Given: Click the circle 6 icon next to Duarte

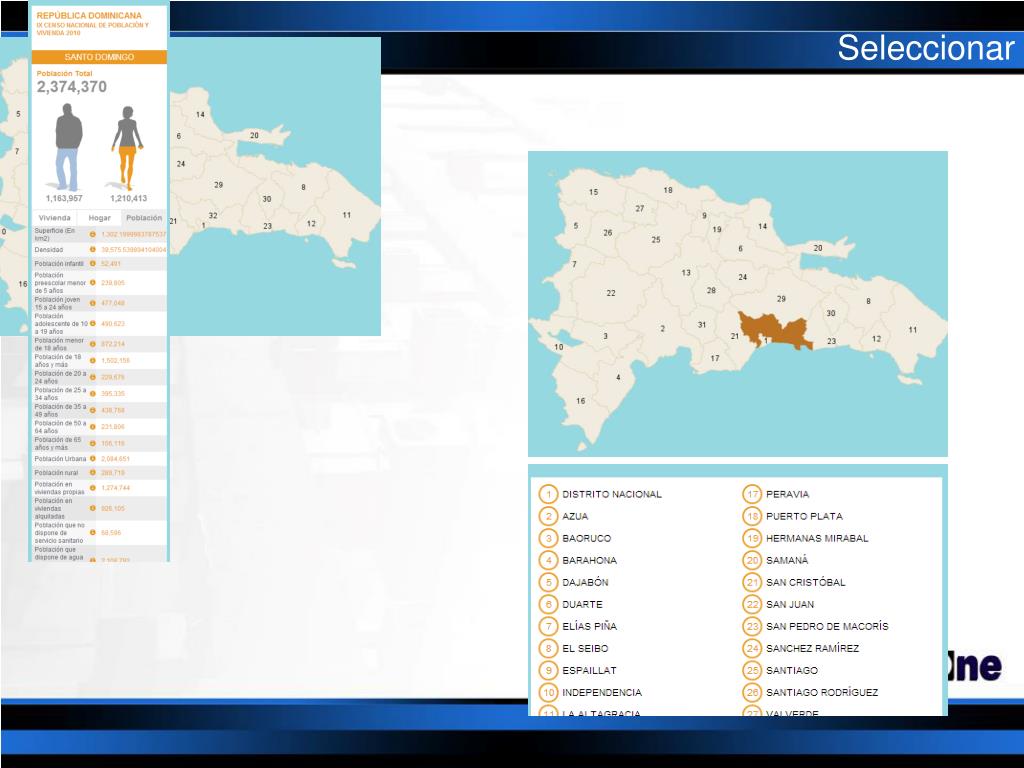Looking at the screenshot, I should tap(548, 605).
